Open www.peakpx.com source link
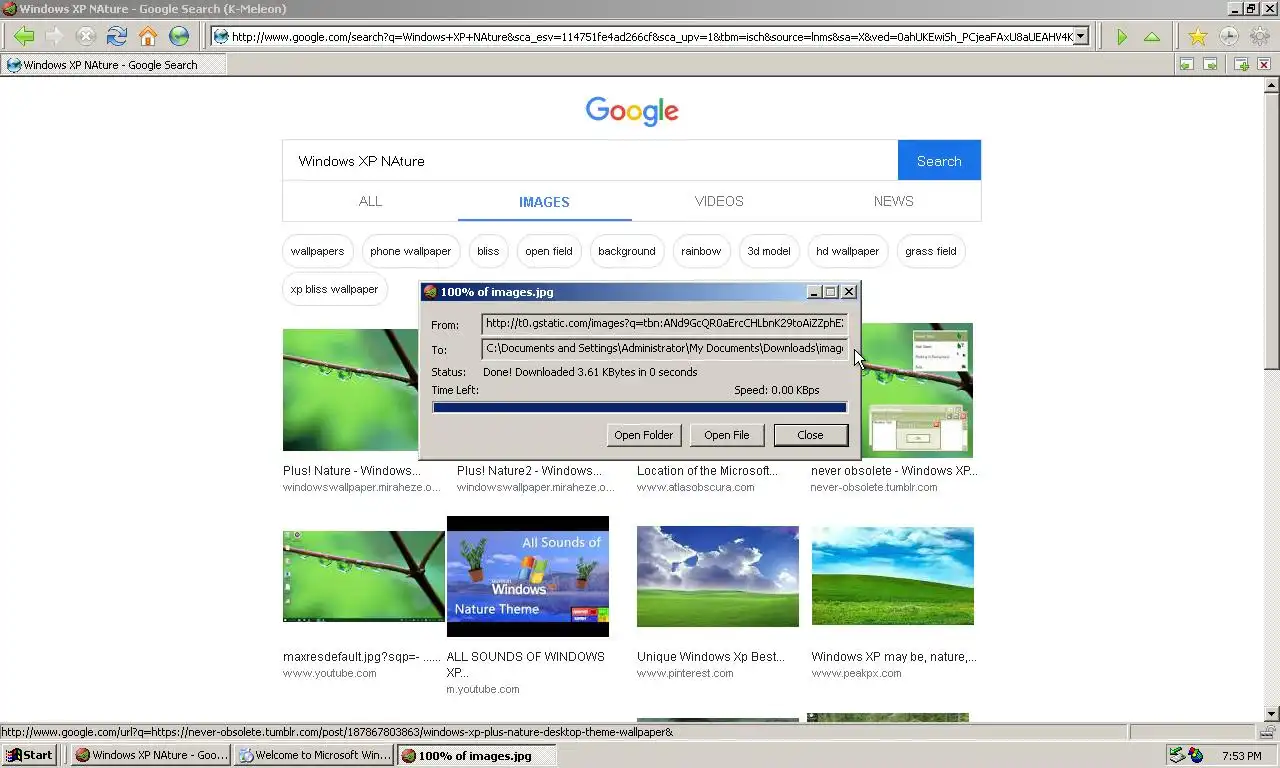This screenshot has height=768, width=1280. pyautogui.click(x=857, y=673)
